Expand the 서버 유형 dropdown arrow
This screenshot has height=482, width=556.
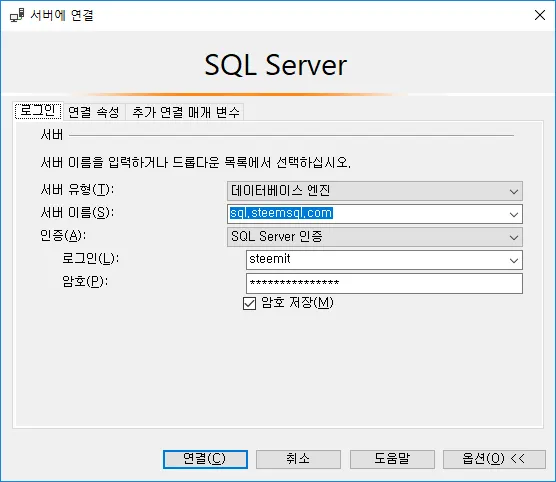click(x=514, y=192)
